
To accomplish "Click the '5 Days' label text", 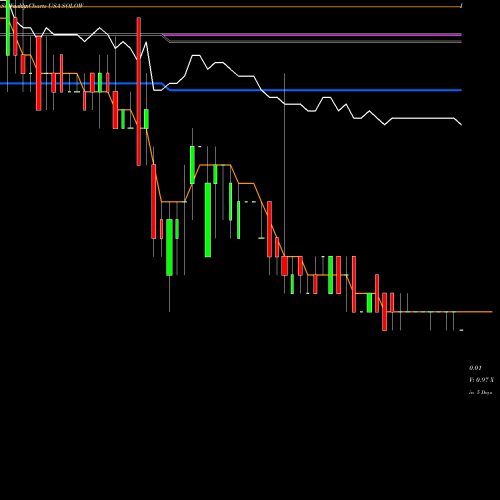I will (x=484, y=392).
